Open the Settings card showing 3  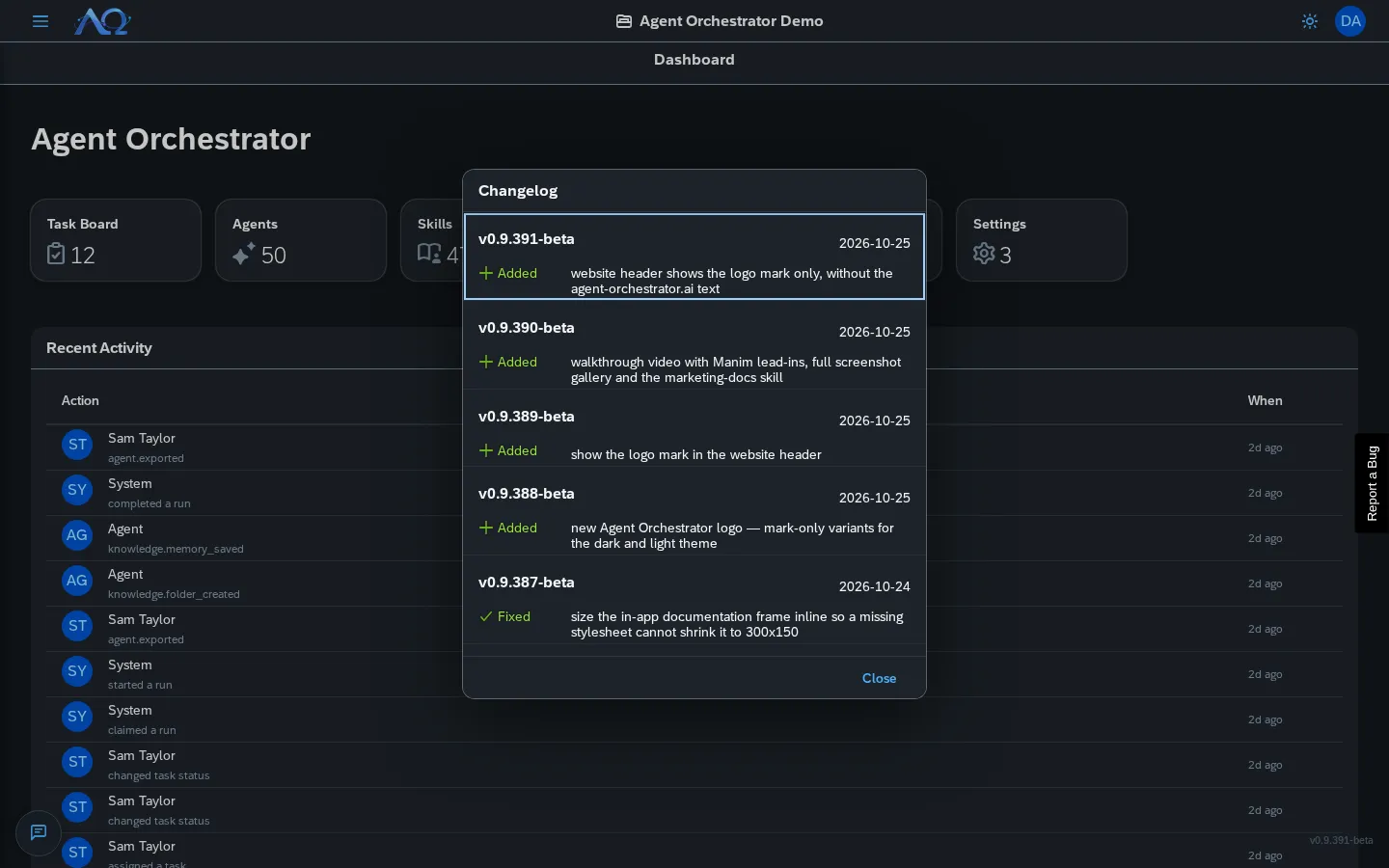tap(1042, 240)
